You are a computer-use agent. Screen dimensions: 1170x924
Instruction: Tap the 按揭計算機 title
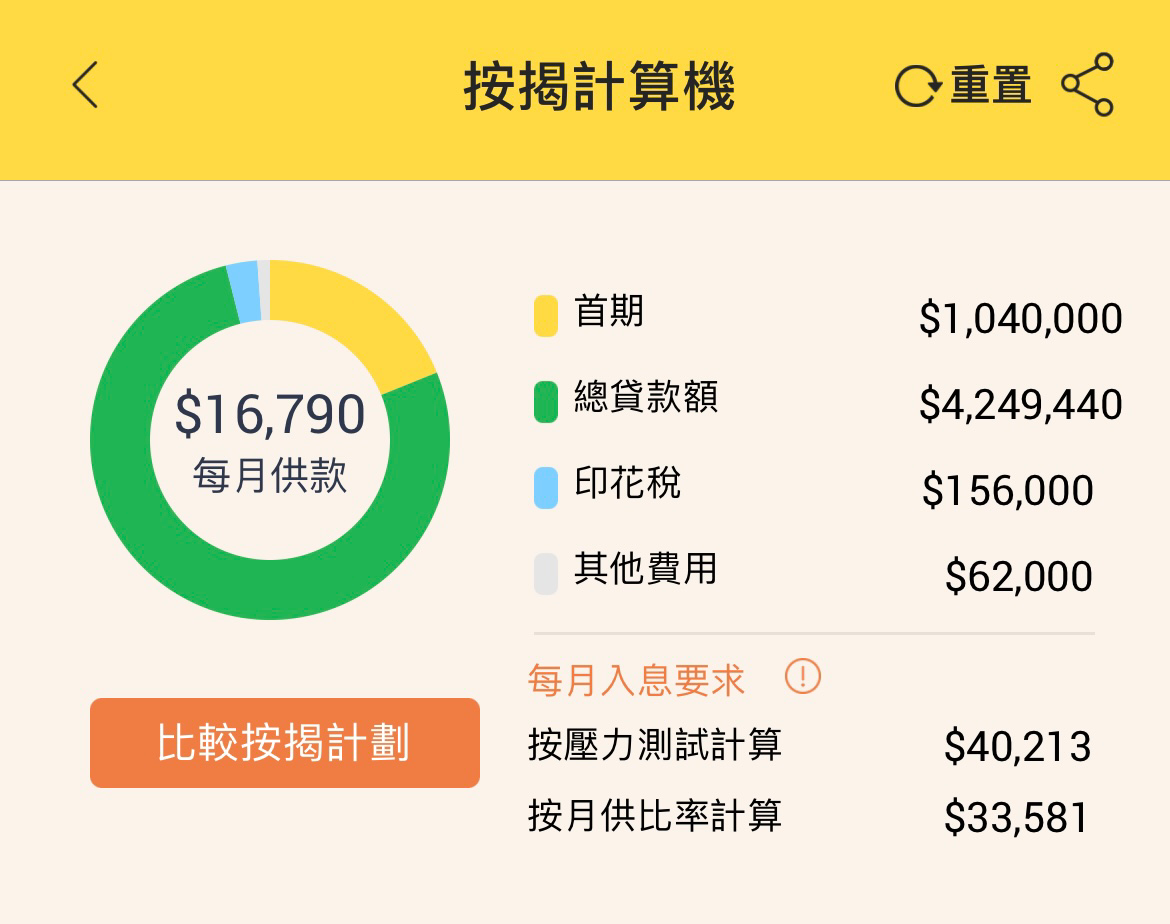pos(599,86)
